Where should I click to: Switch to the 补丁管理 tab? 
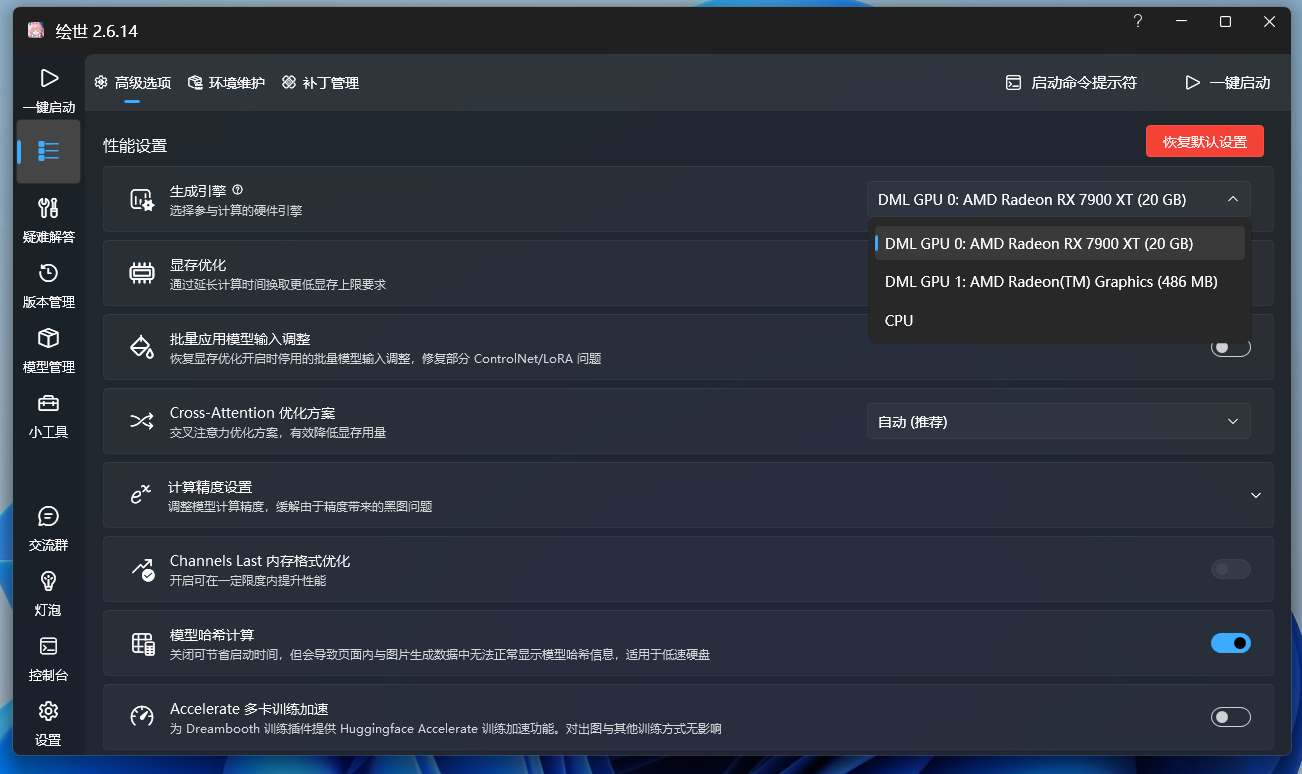tap(319, 83)
